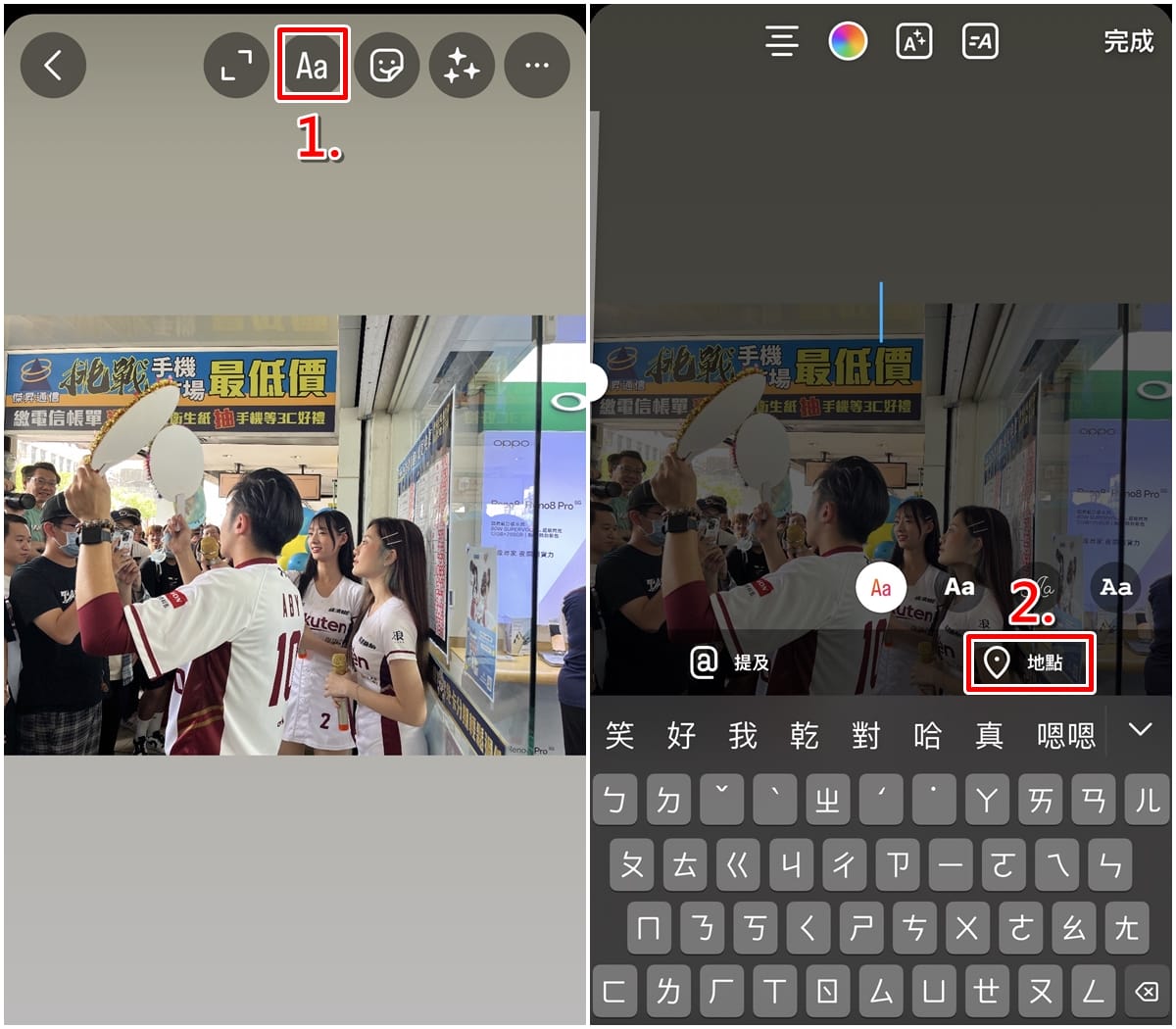Choose the 哈 keyboard suggestion

[x=928, y=735]
